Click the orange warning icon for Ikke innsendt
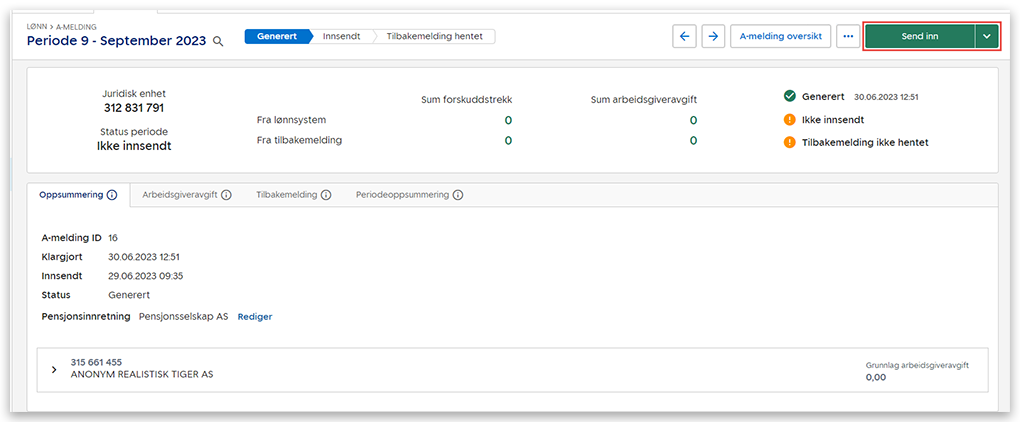This screenshot has height=422, width=1020. [x=790, y=120]
